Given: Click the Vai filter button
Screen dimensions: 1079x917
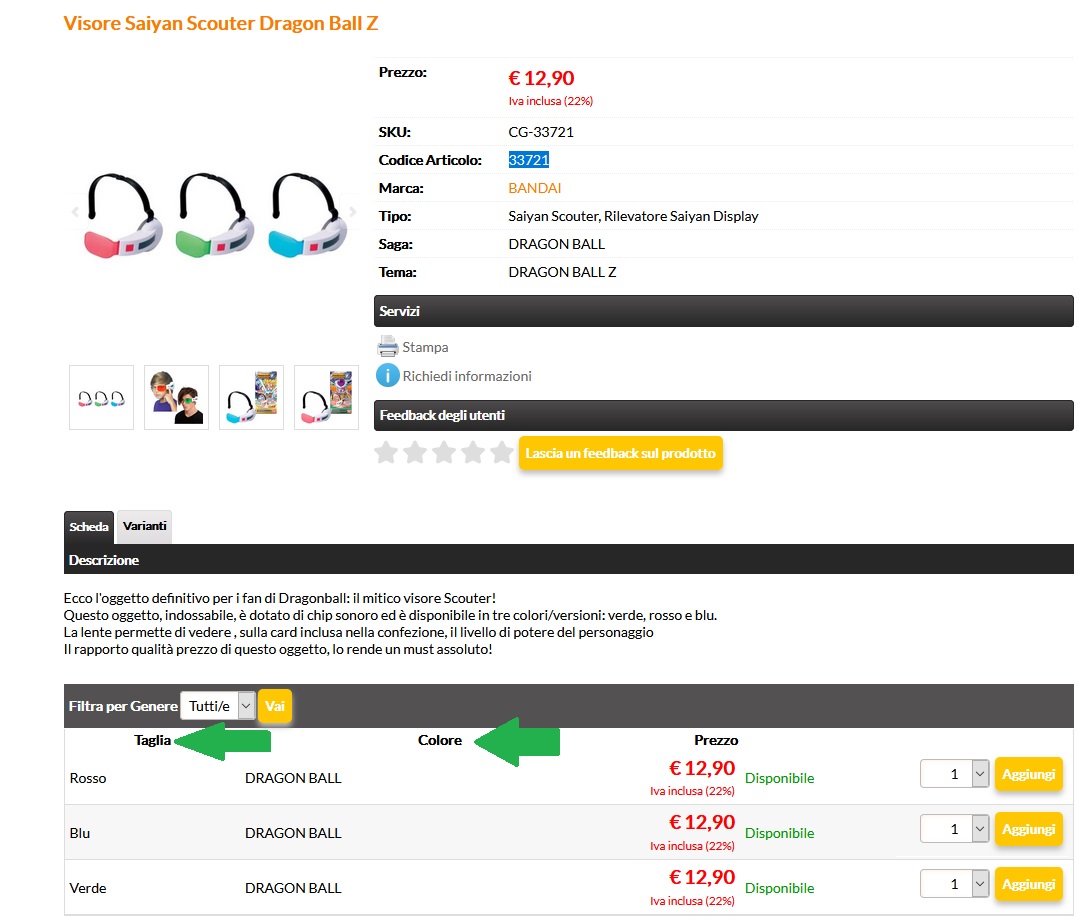Looking at the screenshot, I should coord(275,706).
